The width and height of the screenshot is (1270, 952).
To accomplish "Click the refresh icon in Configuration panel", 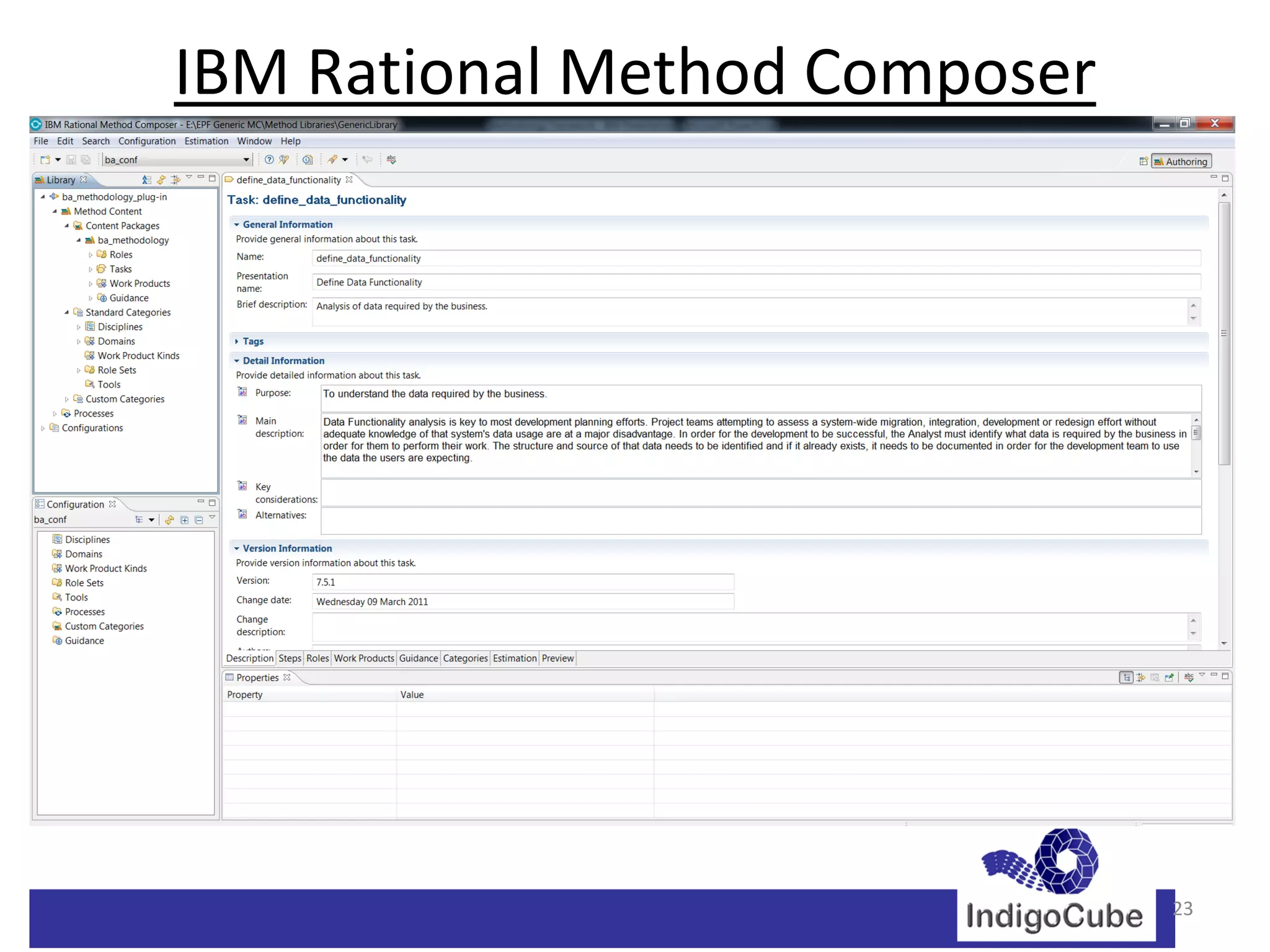I will (169, 520).
